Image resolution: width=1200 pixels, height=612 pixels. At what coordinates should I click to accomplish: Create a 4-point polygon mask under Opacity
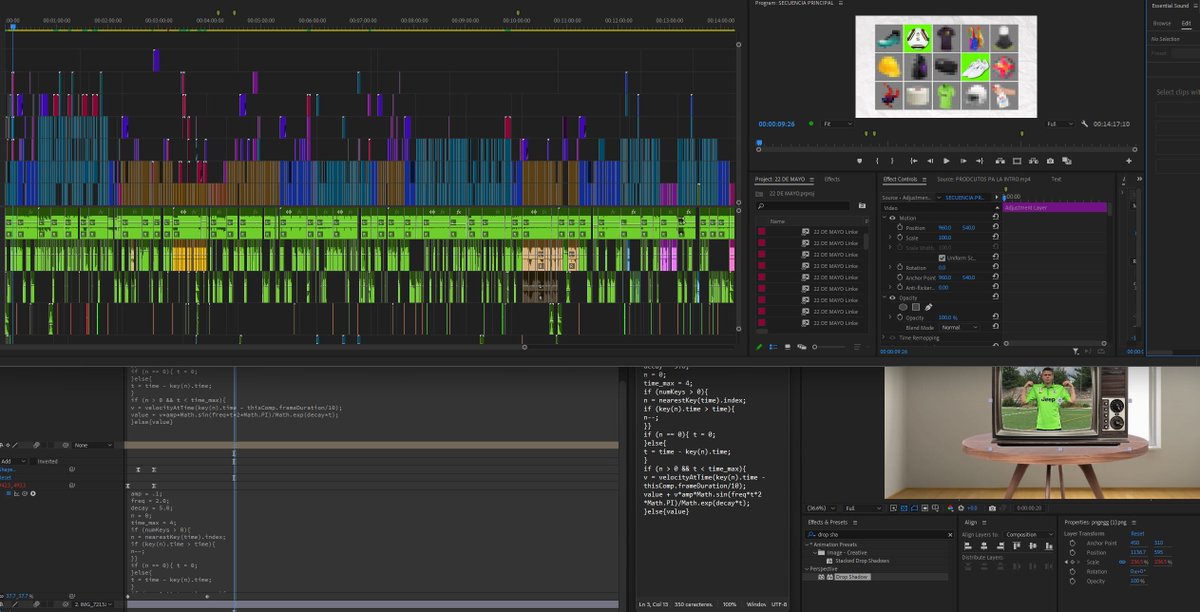(x=916, y=307)
